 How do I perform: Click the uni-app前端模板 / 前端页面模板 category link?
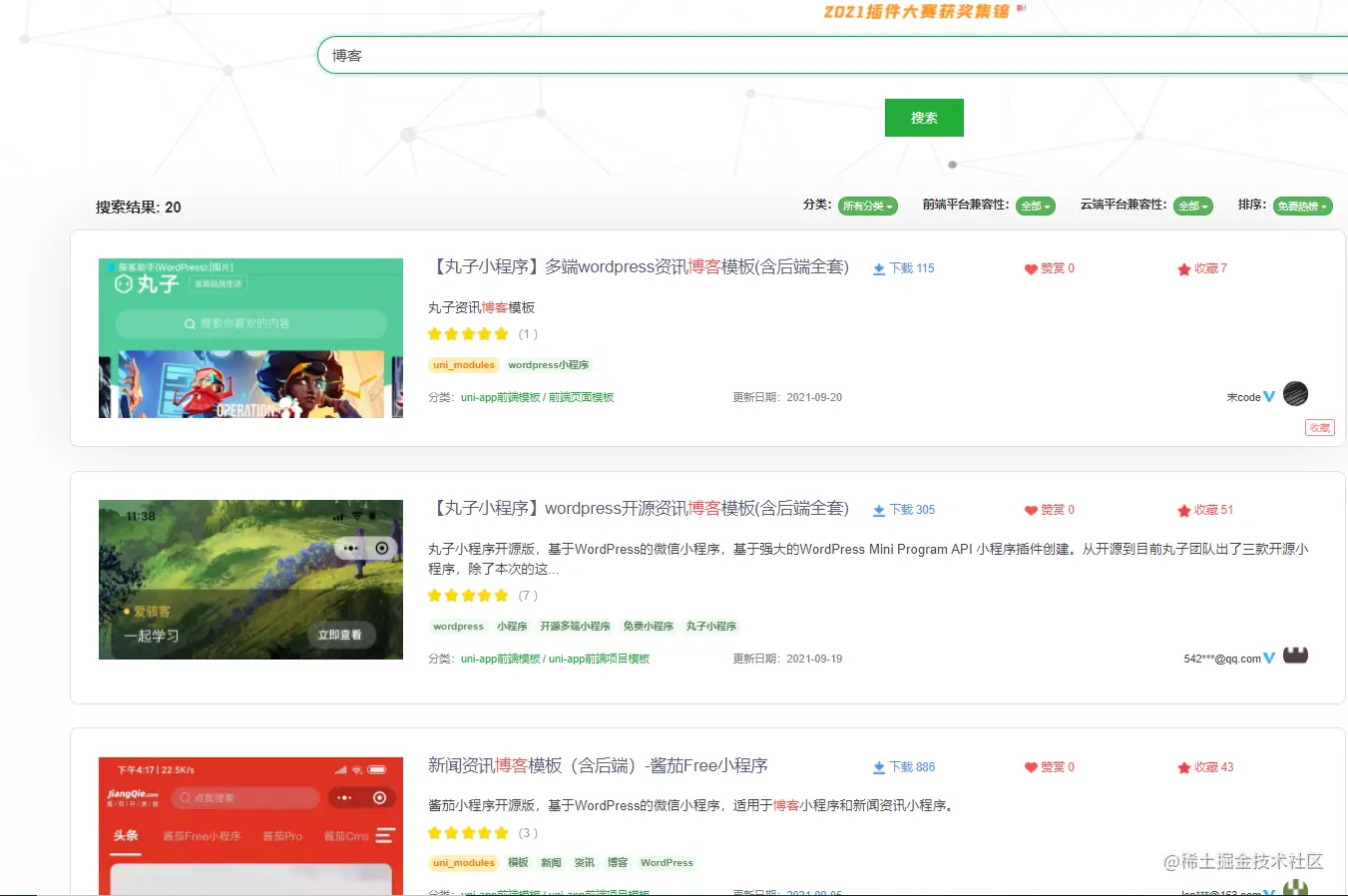(x=537, y=397)
